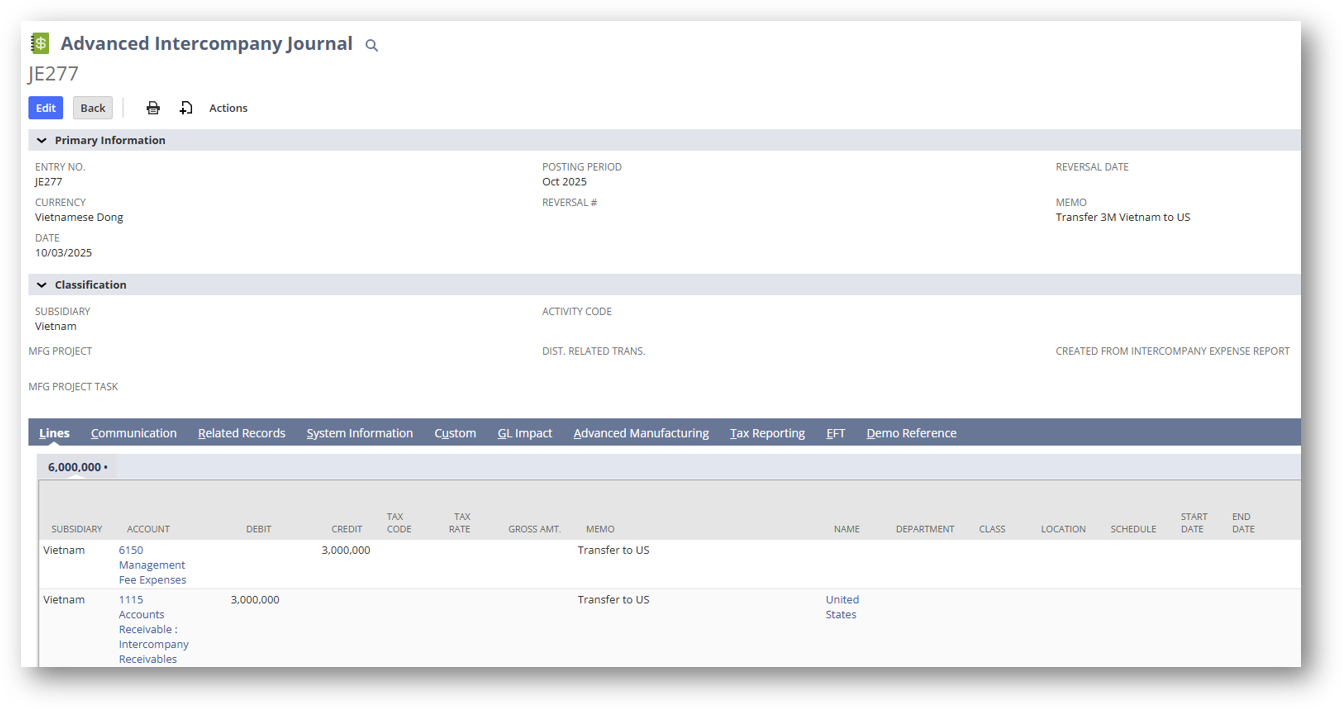Switch to the Related Records tab
The height and width of the screenshot is (709, 1343).
(241, 432)
